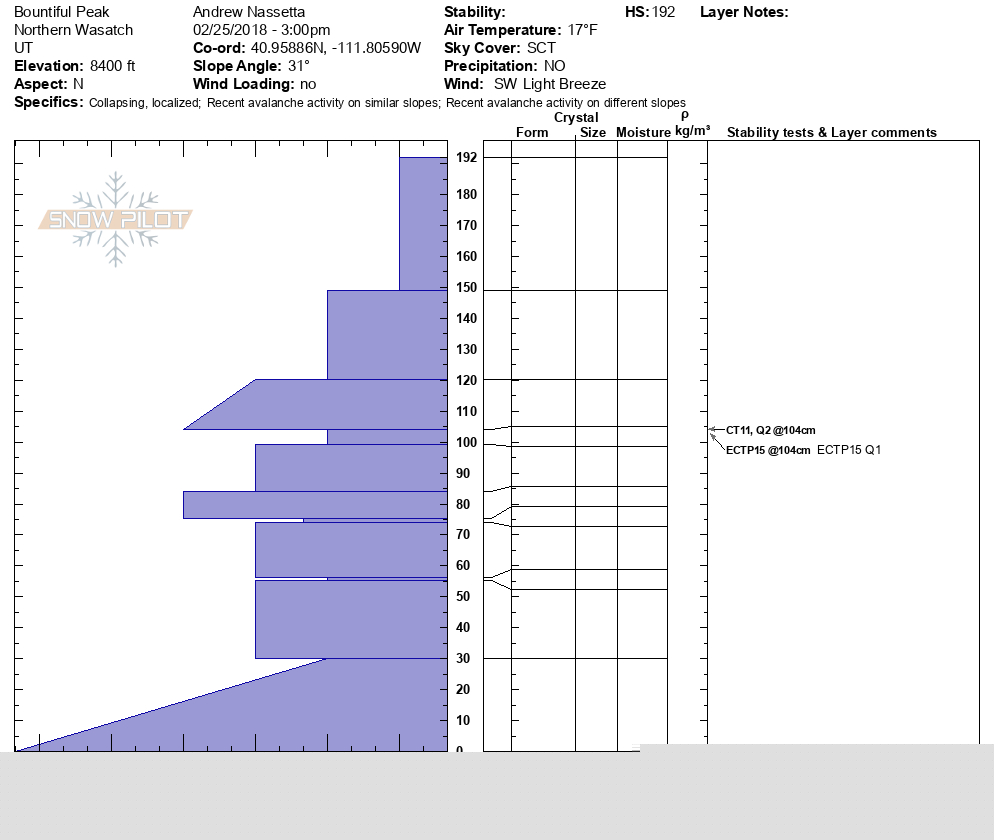Click Precipitation value NO

[555, 66]
